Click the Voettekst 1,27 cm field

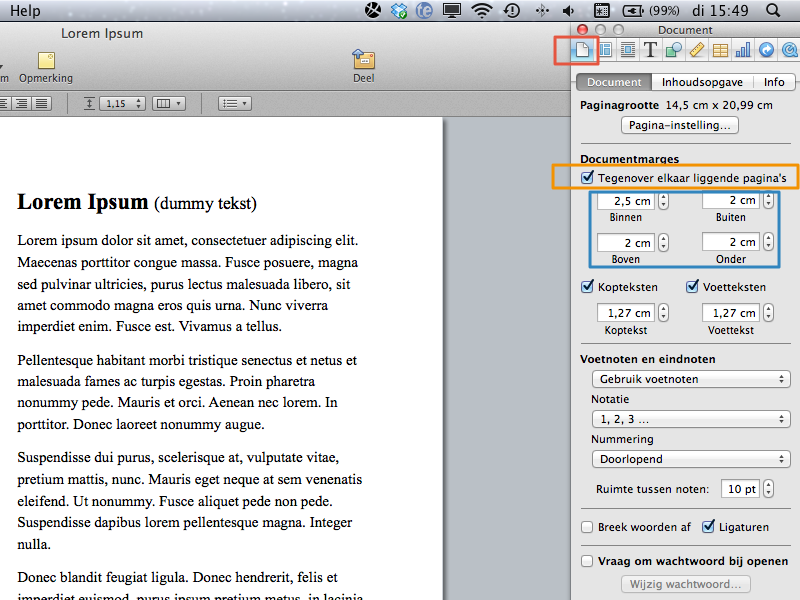pyautogui.click(x=731, y=312)
